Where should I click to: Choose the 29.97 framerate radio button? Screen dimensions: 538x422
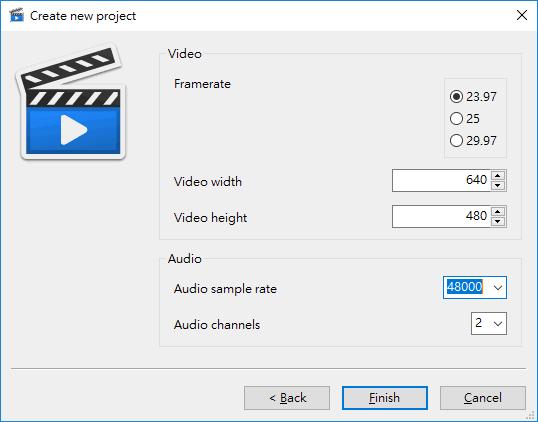[473, 141]
